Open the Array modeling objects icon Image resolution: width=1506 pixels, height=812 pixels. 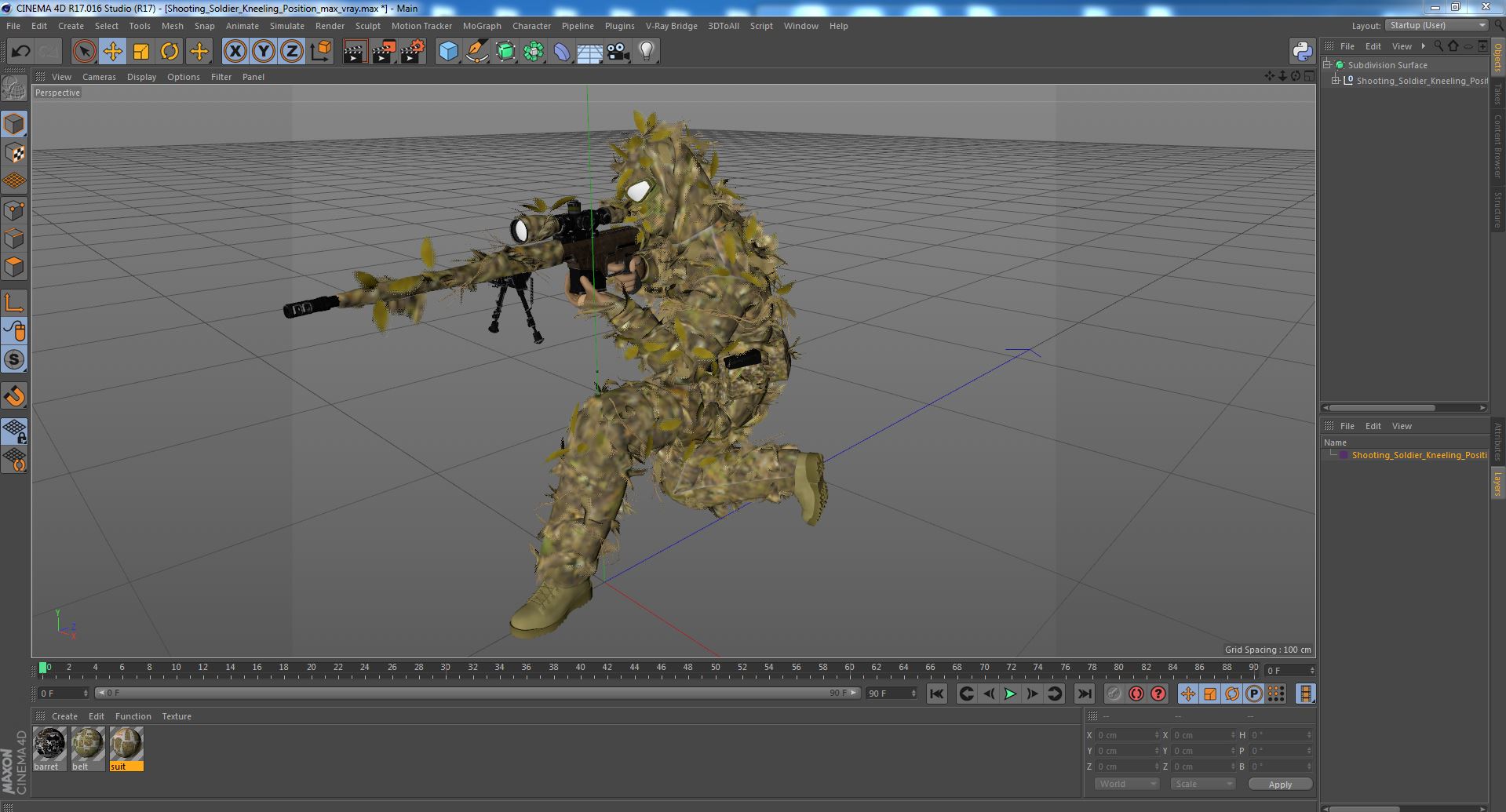534,52
